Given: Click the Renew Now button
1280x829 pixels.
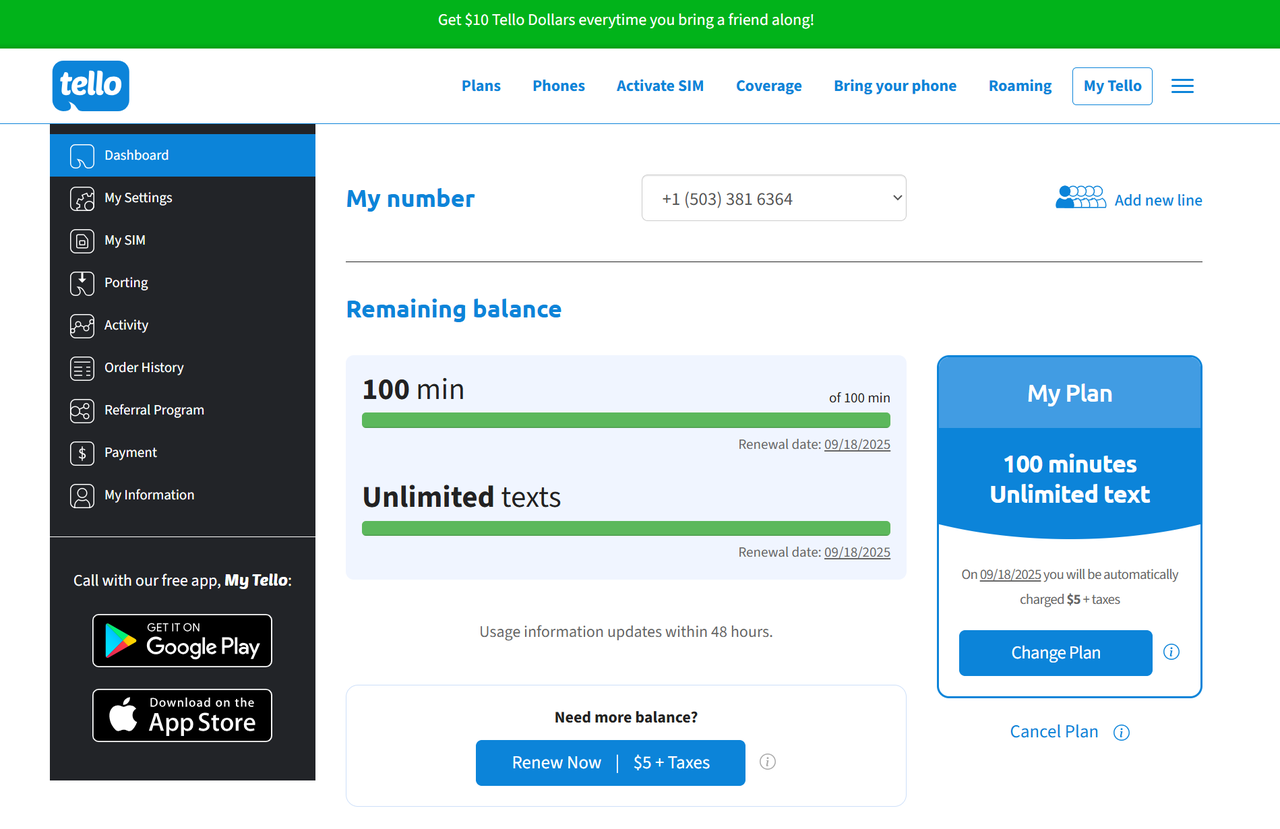Looking at the screenshot, I should point(610,762).
